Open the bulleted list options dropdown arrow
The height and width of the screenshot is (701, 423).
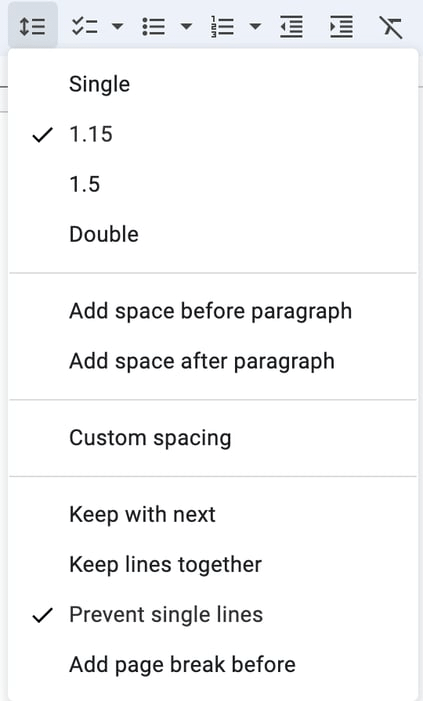[186, 26]
